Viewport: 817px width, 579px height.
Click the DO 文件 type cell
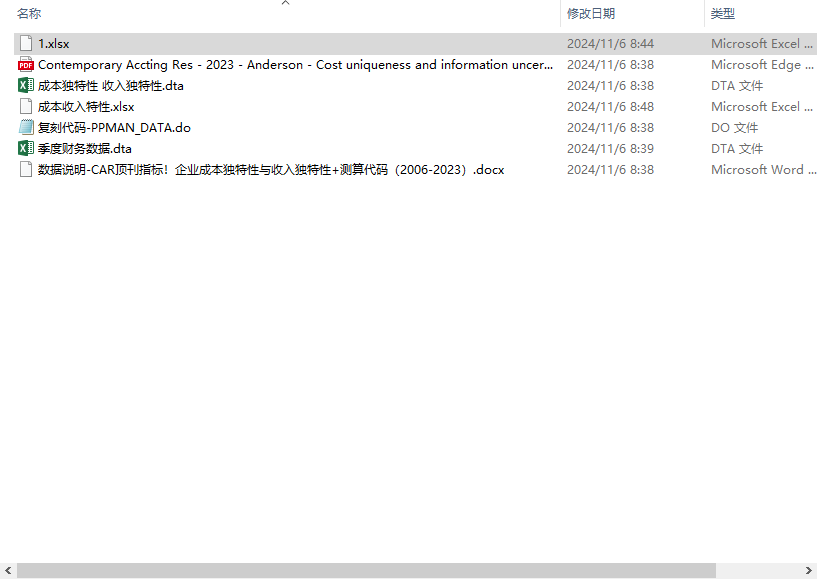(735, 128)
